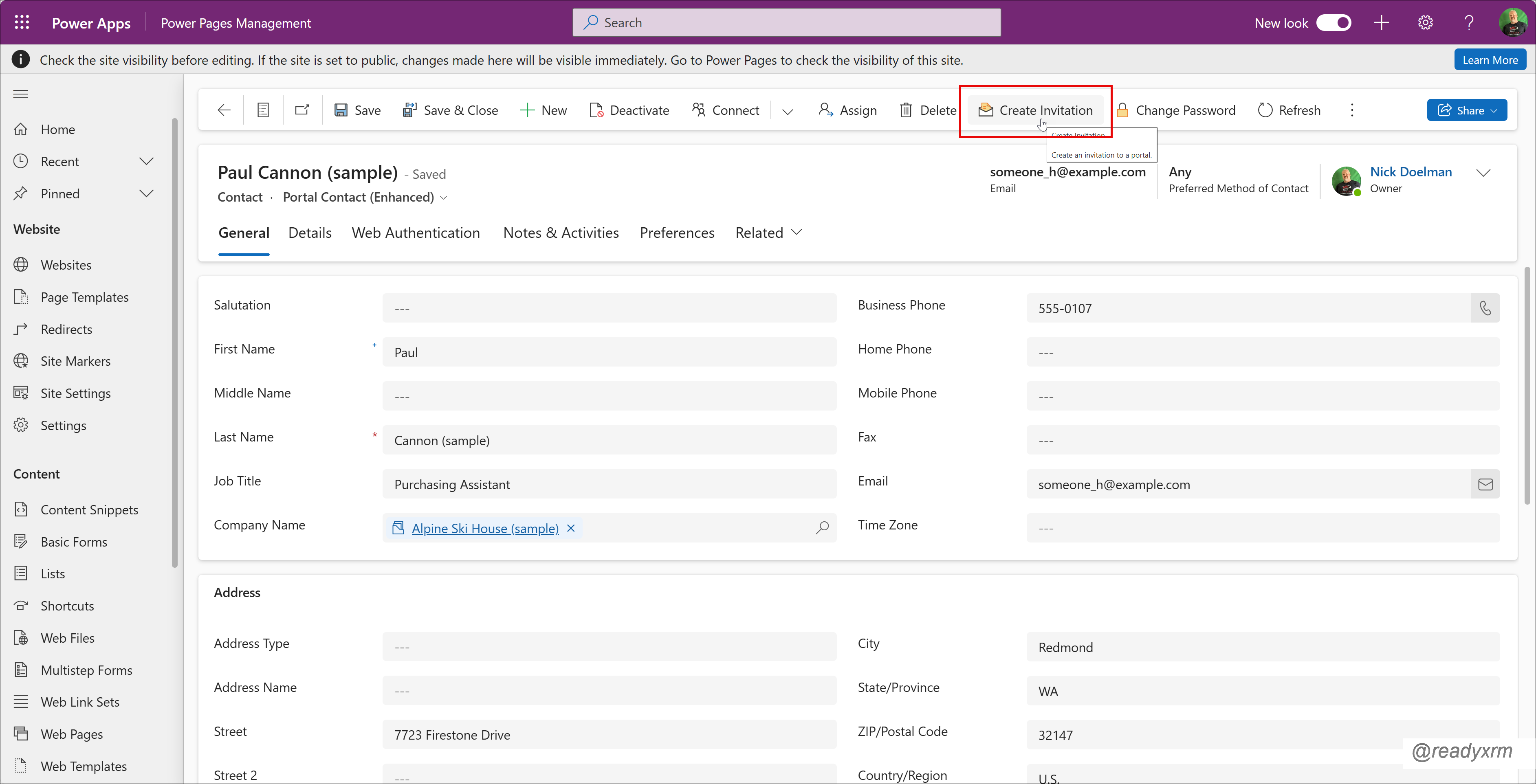Image resolution: width=1536 pixels, height=784 pixels.
Task: Click the phone icon next to Business Phone
Action: pos(1485,308)
